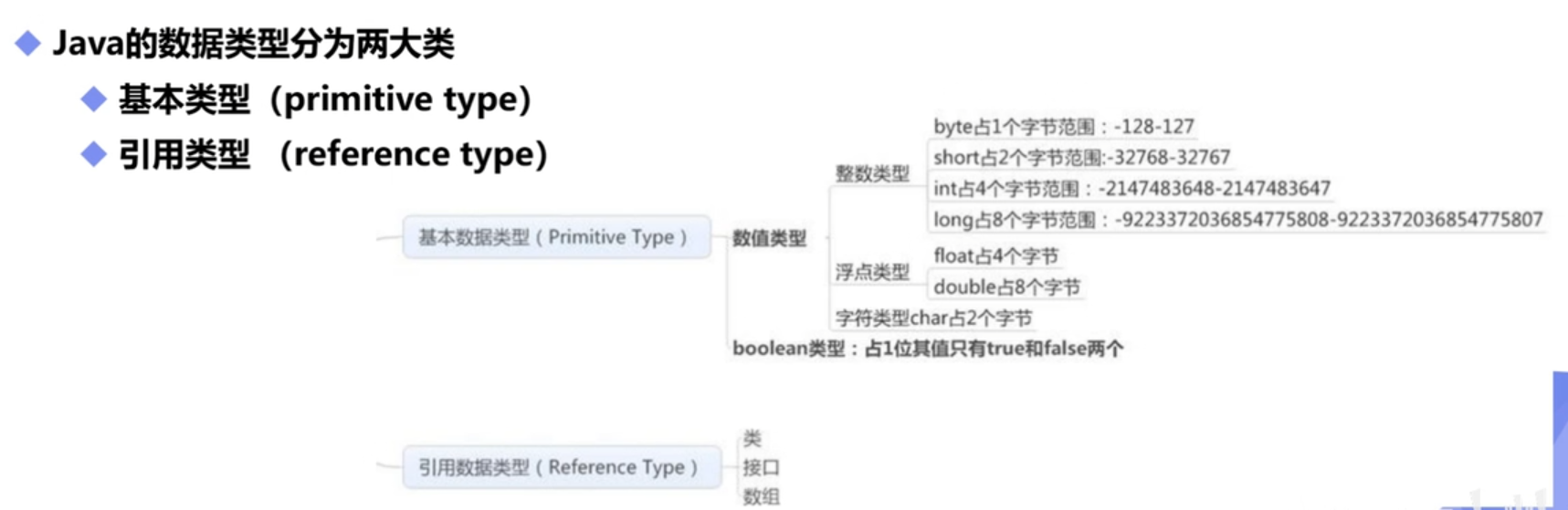Click the 数值类型 branch node
This screenshot has width=1568, height=510.
(x=769, y=238)
